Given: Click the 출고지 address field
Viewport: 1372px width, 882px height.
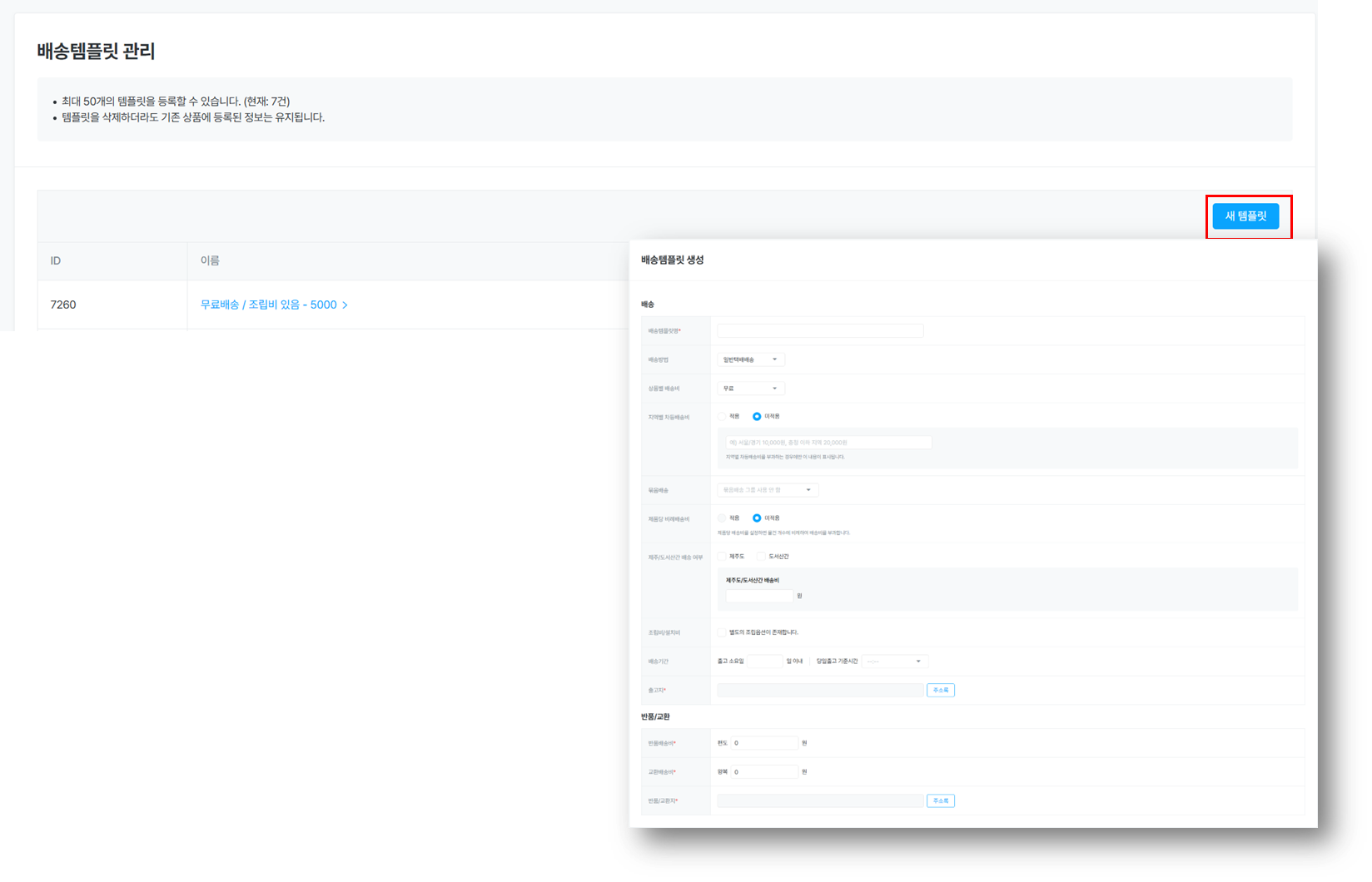Looking at the screenshot, I should coord(820,690).
